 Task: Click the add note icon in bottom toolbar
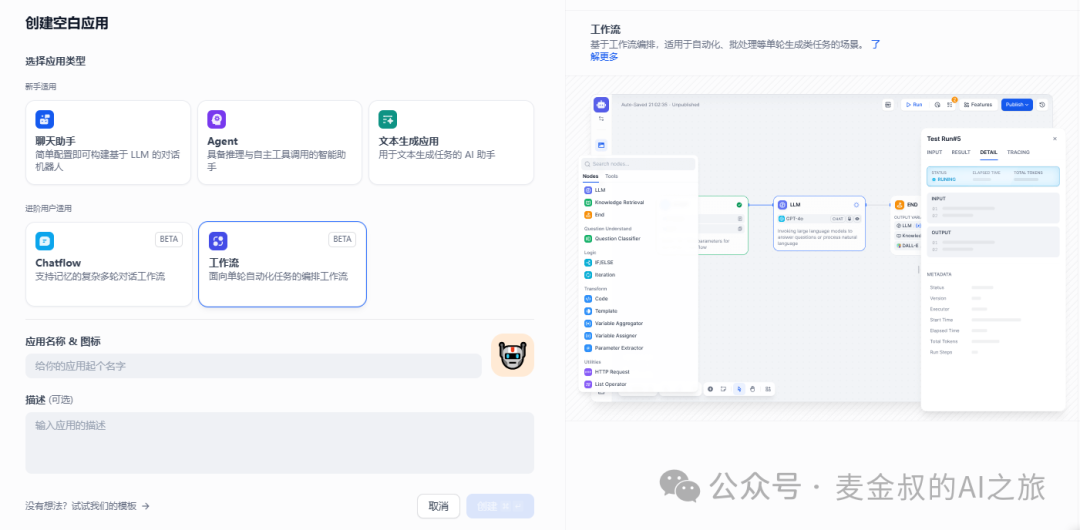pos(723,389)
